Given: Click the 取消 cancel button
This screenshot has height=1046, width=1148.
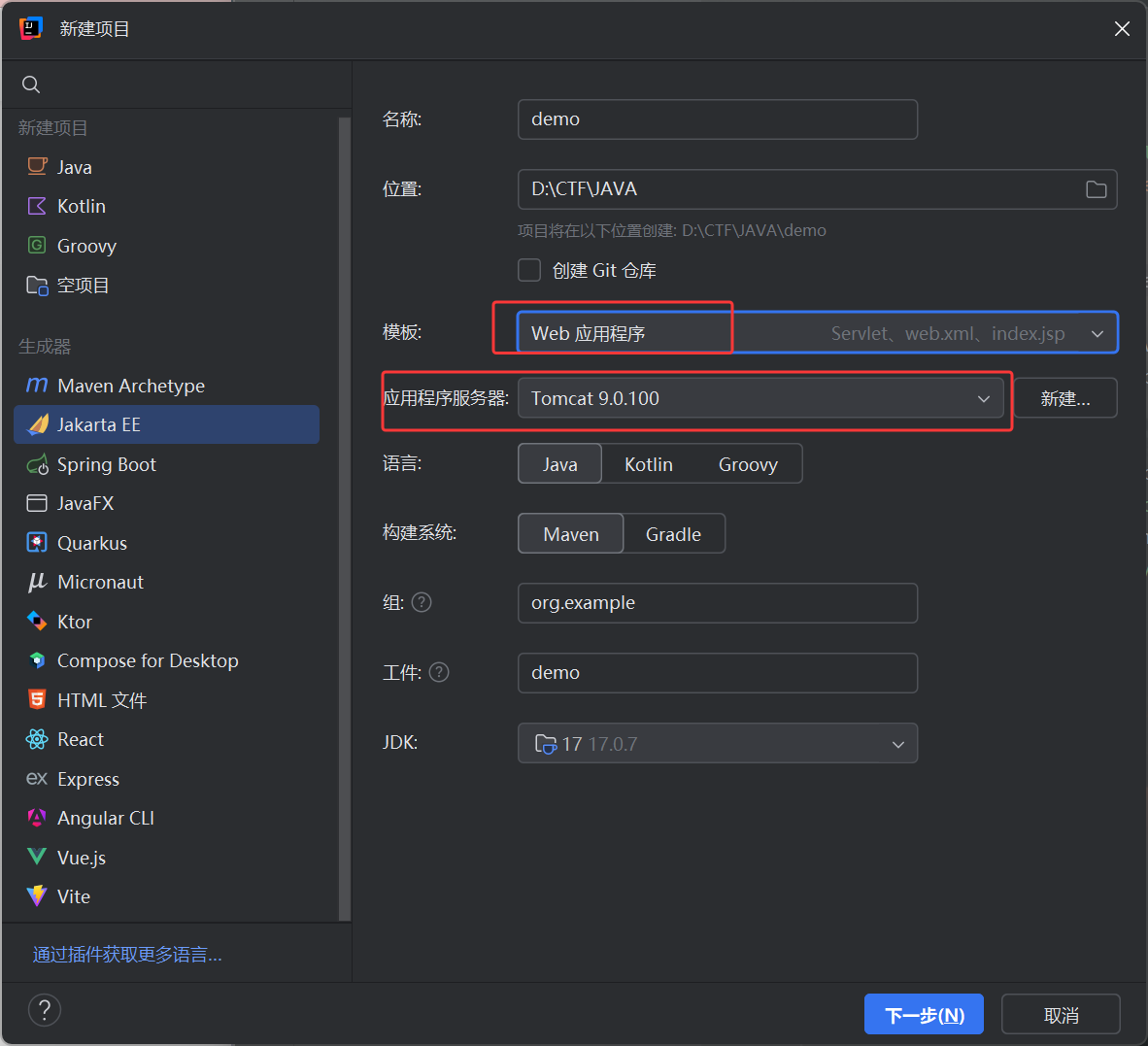Looking at the screenshot, I should 1061,1015.
